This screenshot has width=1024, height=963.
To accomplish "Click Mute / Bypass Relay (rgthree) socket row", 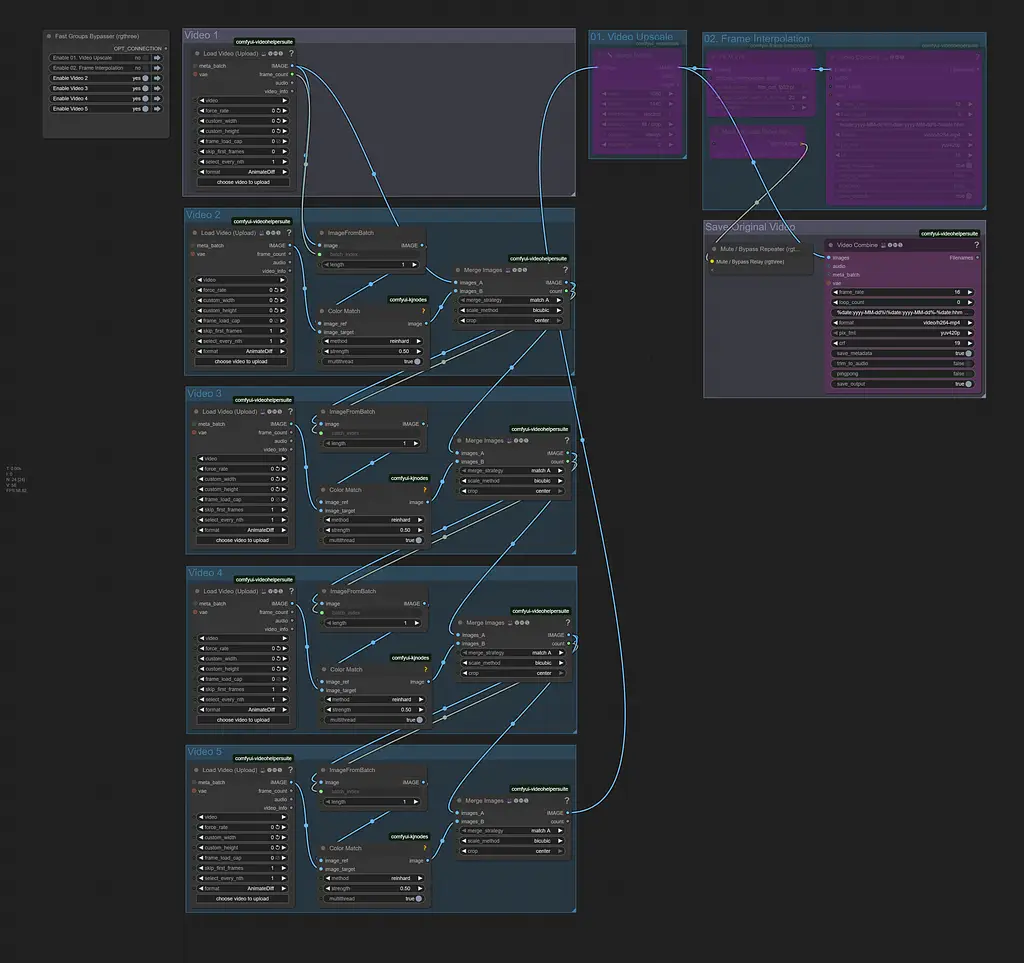I will 750,262.
